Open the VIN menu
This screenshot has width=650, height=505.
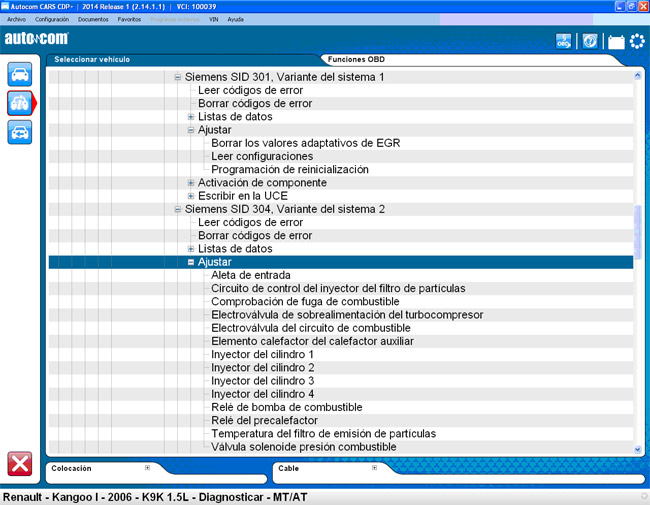[213, 19]
